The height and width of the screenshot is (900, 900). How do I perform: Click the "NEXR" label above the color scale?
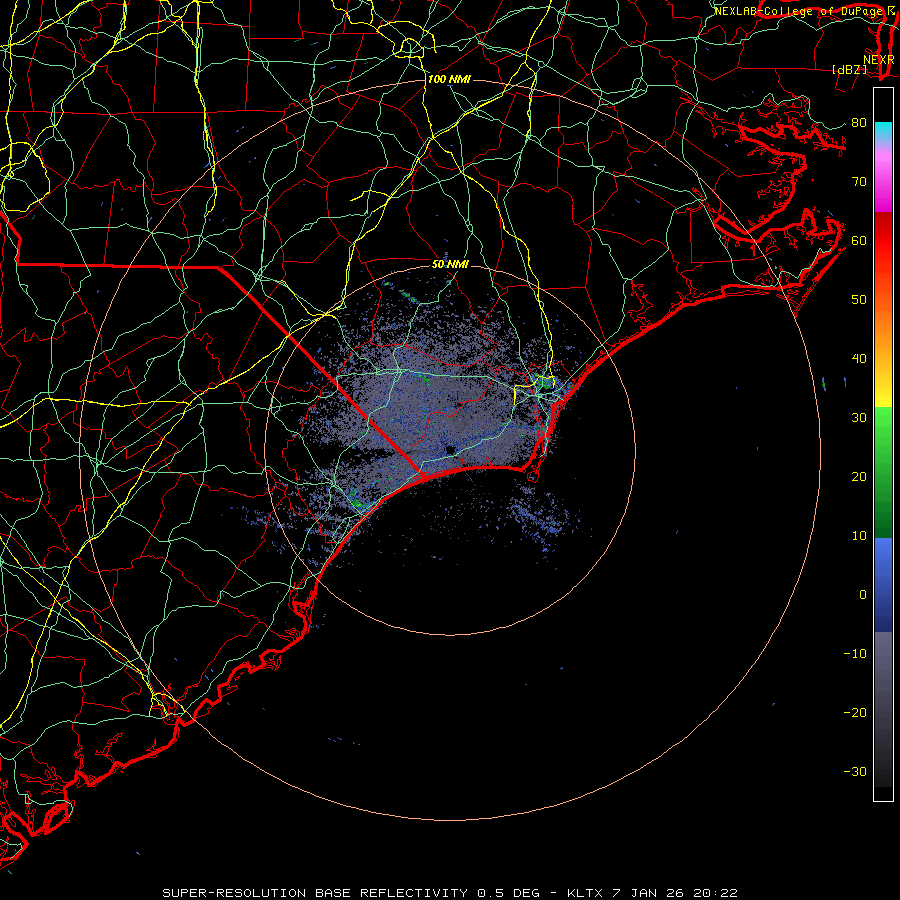tap(879, 60)
